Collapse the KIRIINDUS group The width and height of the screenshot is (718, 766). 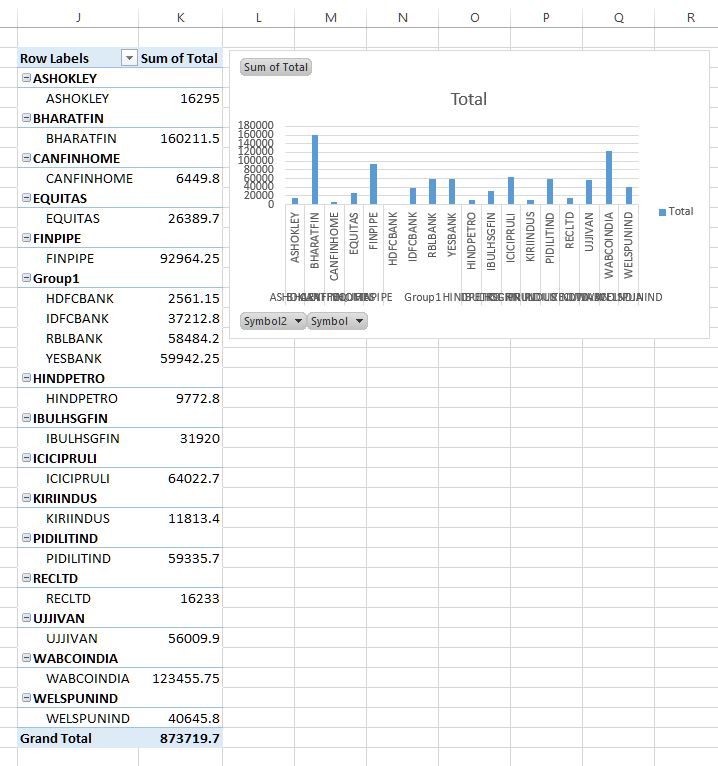pos(27,498)
